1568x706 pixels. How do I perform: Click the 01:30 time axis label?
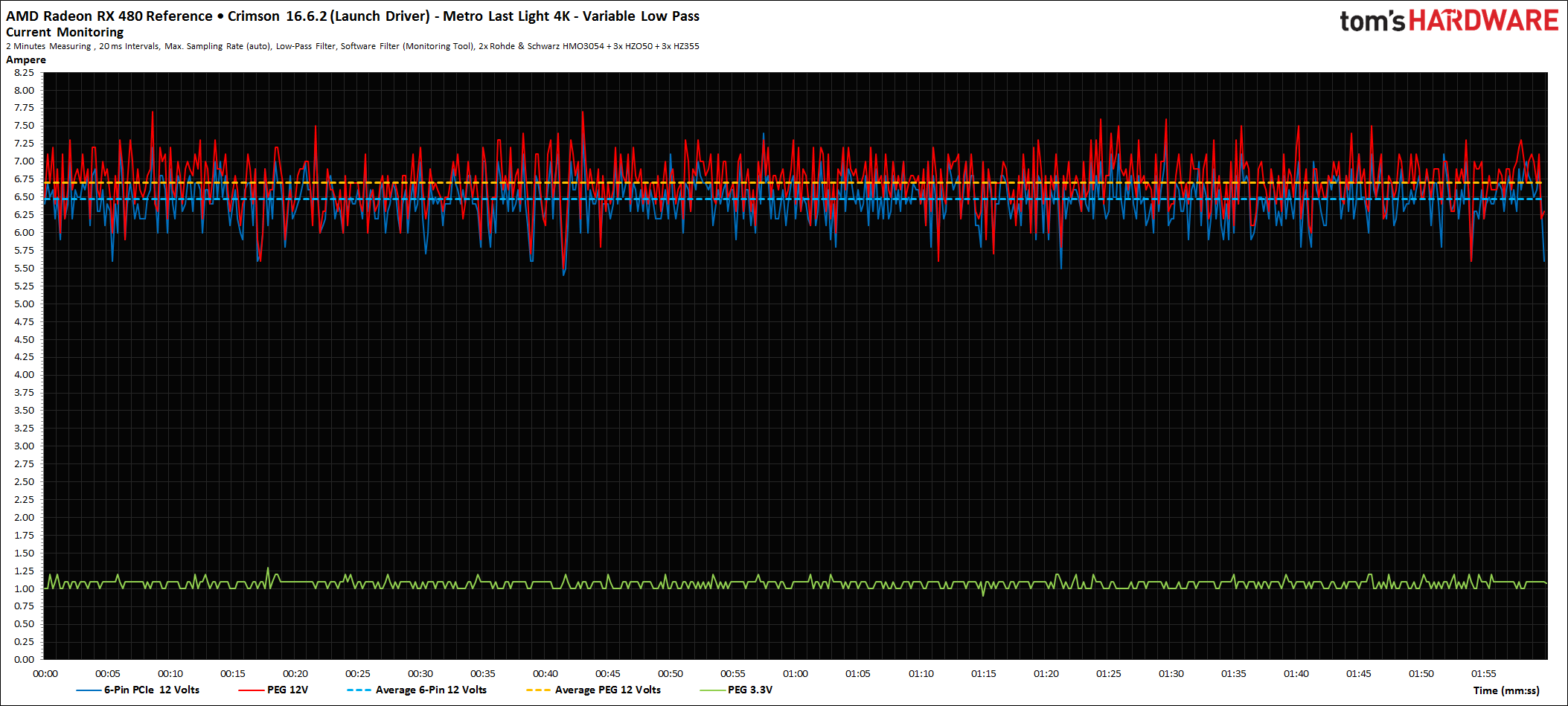click(x=1171, y=673)
